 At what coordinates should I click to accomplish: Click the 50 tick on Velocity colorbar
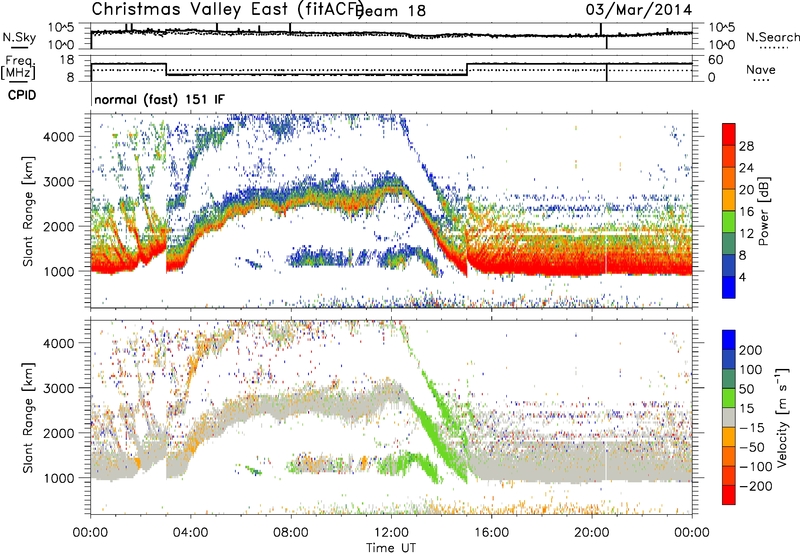[x=746, y=389]
